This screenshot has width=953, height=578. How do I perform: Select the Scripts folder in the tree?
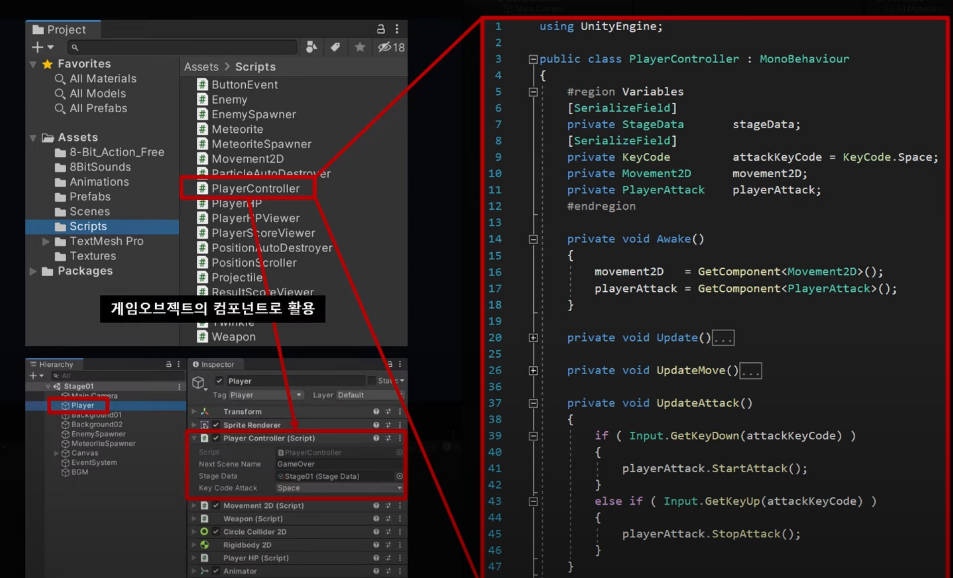[x=102, y=227]
